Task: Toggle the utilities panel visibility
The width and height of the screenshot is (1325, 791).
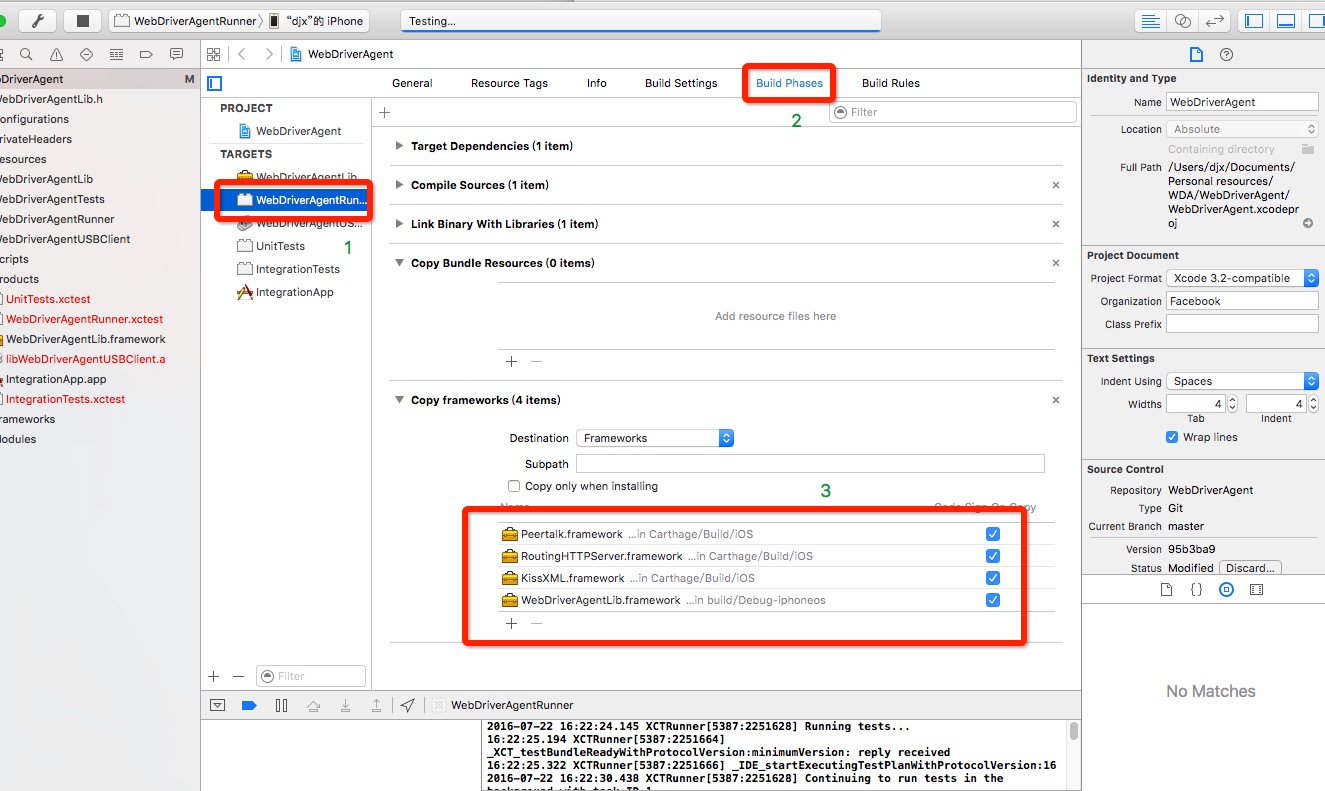Action: [x=1316, y=21]
